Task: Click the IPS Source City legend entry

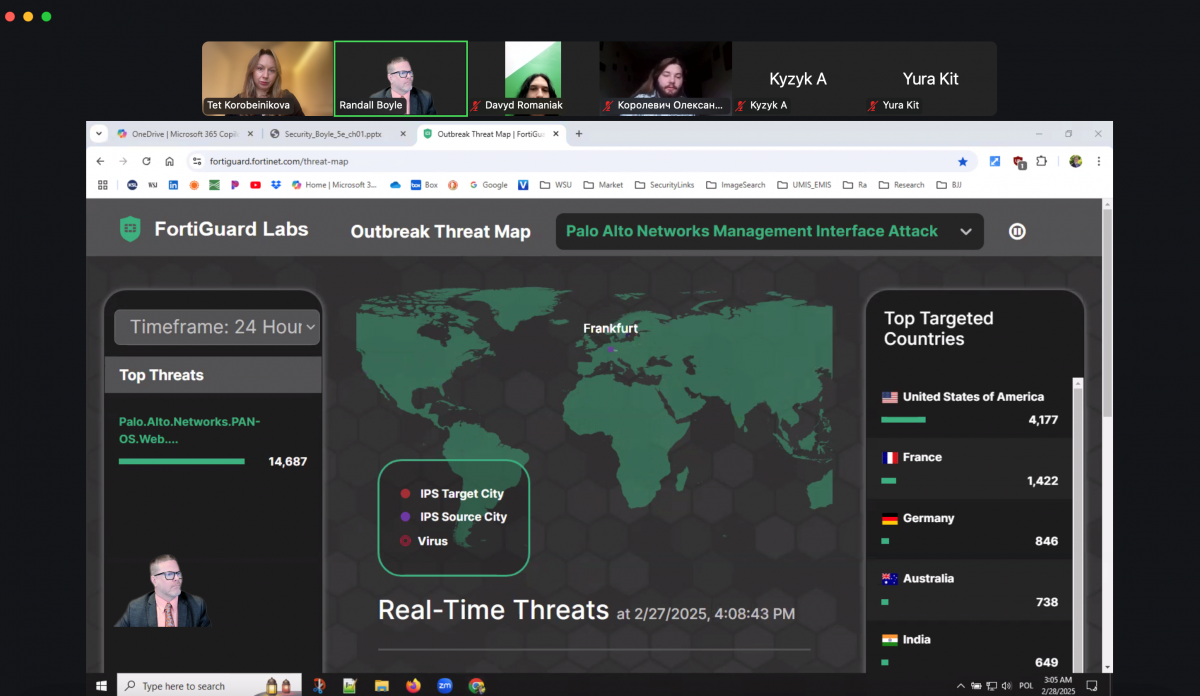Action: click(453, 517)
